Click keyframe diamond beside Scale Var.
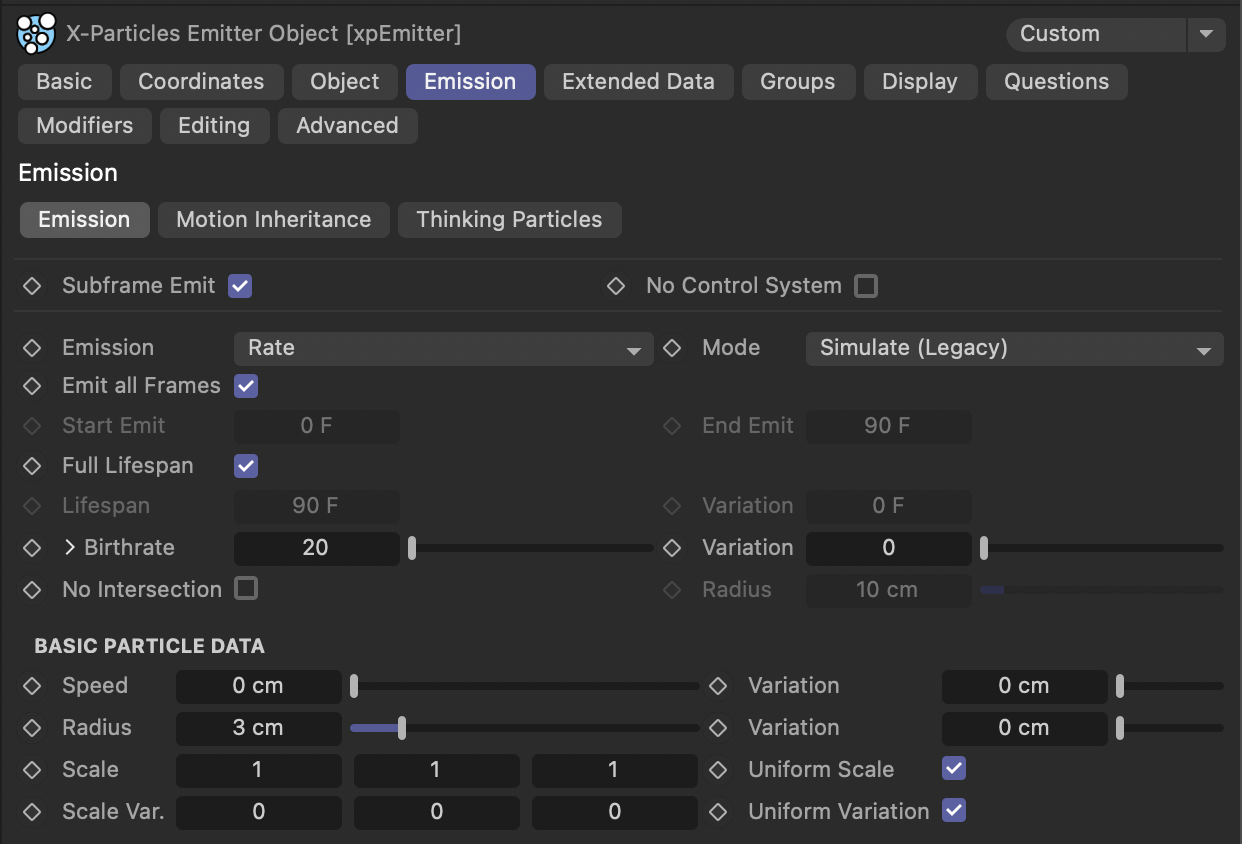1242x844 pixels. (x=32, y=812)
